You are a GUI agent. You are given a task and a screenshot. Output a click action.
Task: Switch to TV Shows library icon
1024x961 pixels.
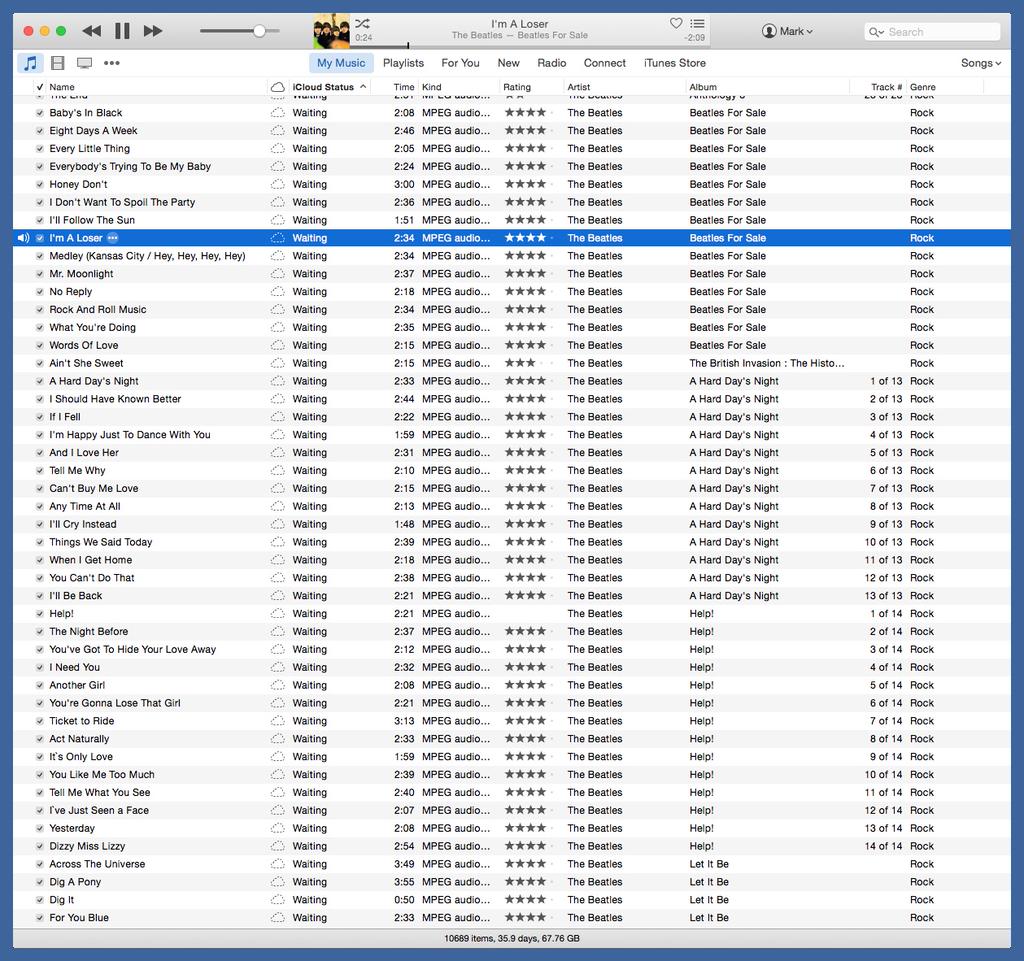[84, 63]
